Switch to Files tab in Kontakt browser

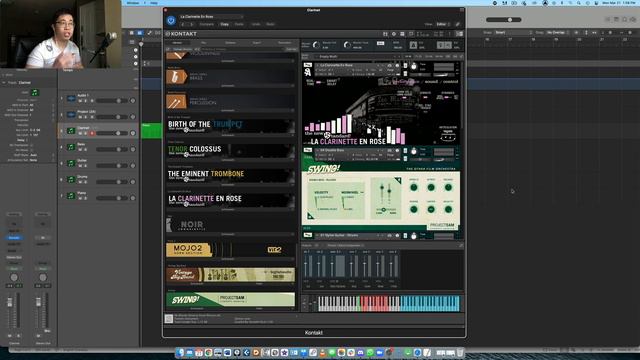[203, 42]
